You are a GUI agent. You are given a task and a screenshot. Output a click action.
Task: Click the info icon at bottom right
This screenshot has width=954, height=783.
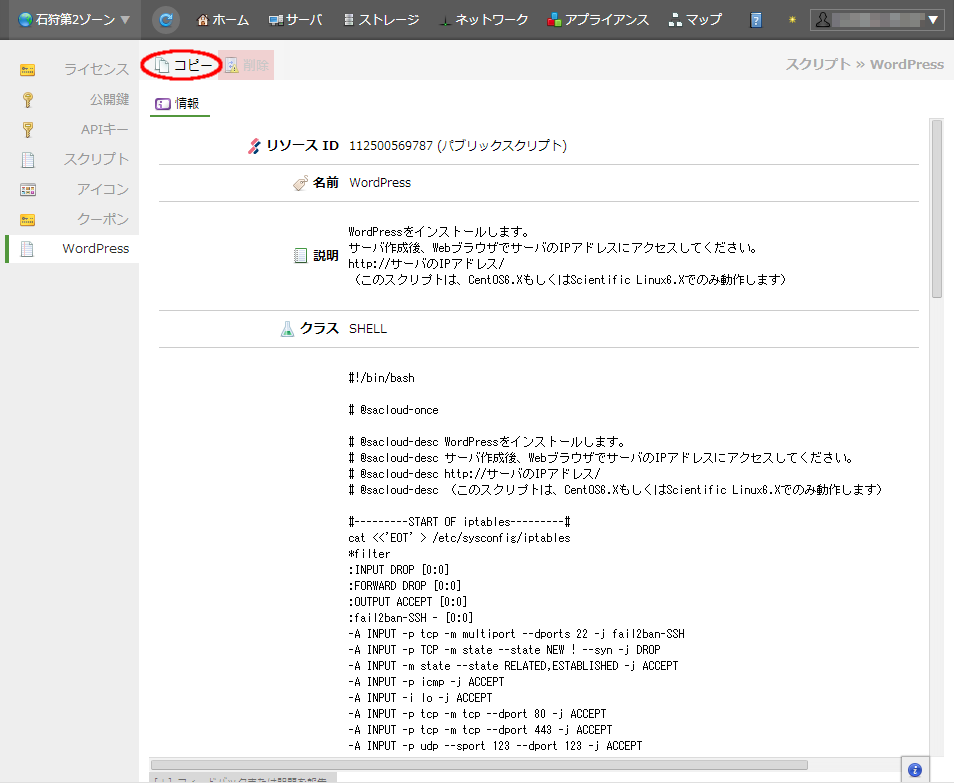pos(915,769)
